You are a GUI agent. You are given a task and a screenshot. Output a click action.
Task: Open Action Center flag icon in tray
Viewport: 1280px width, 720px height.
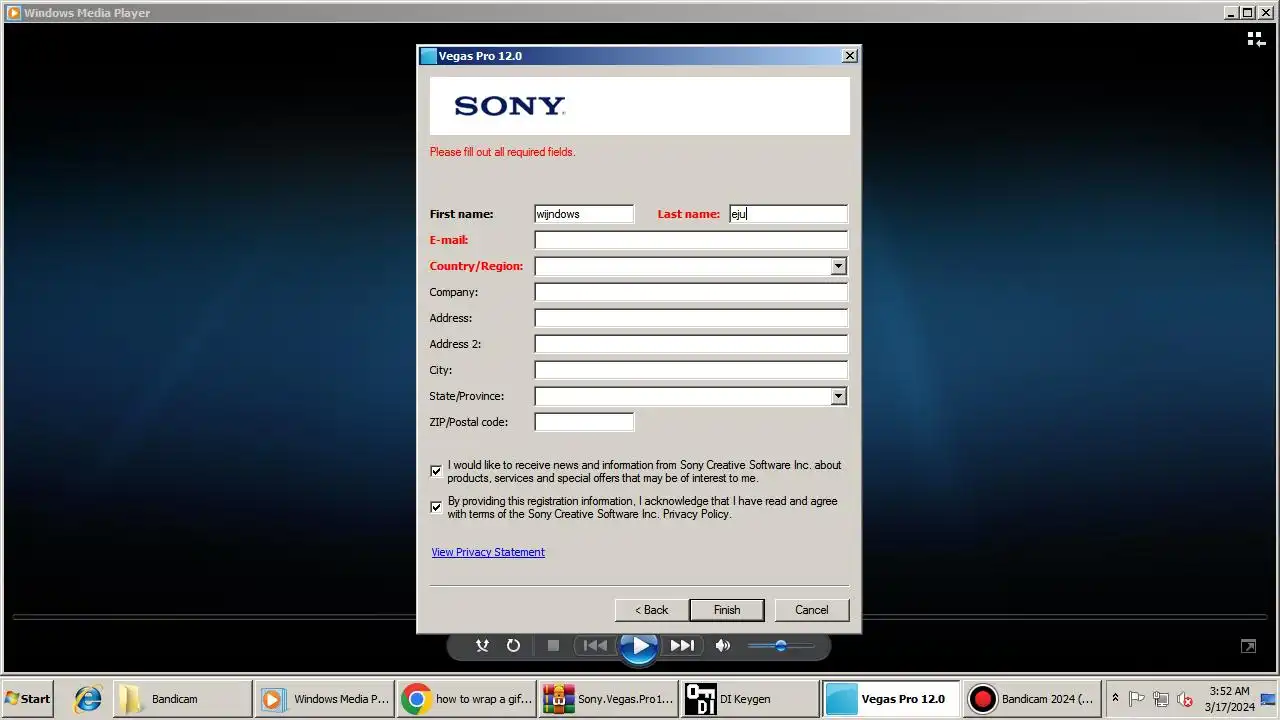click(1137, 699)
